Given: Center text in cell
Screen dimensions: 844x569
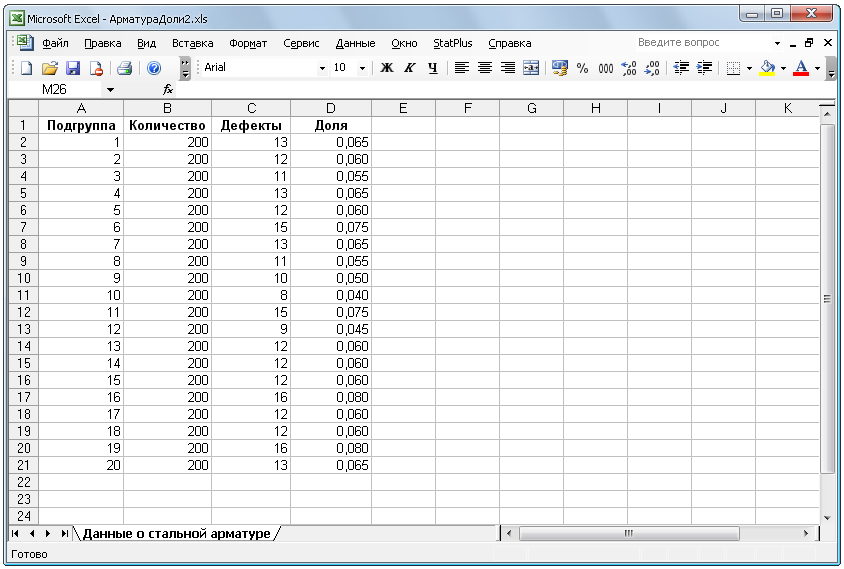Looking at the screenshot, I should pyautogui.click(x=484, y=68).
